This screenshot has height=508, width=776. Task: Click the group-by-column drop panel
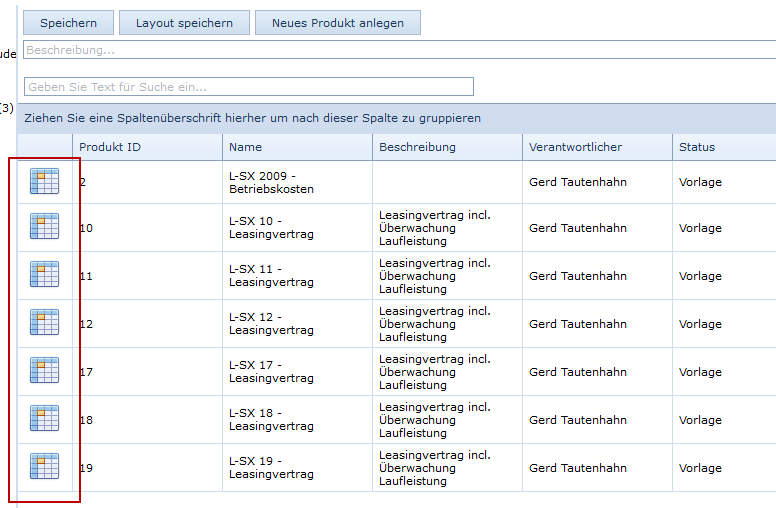pos(396,118)
